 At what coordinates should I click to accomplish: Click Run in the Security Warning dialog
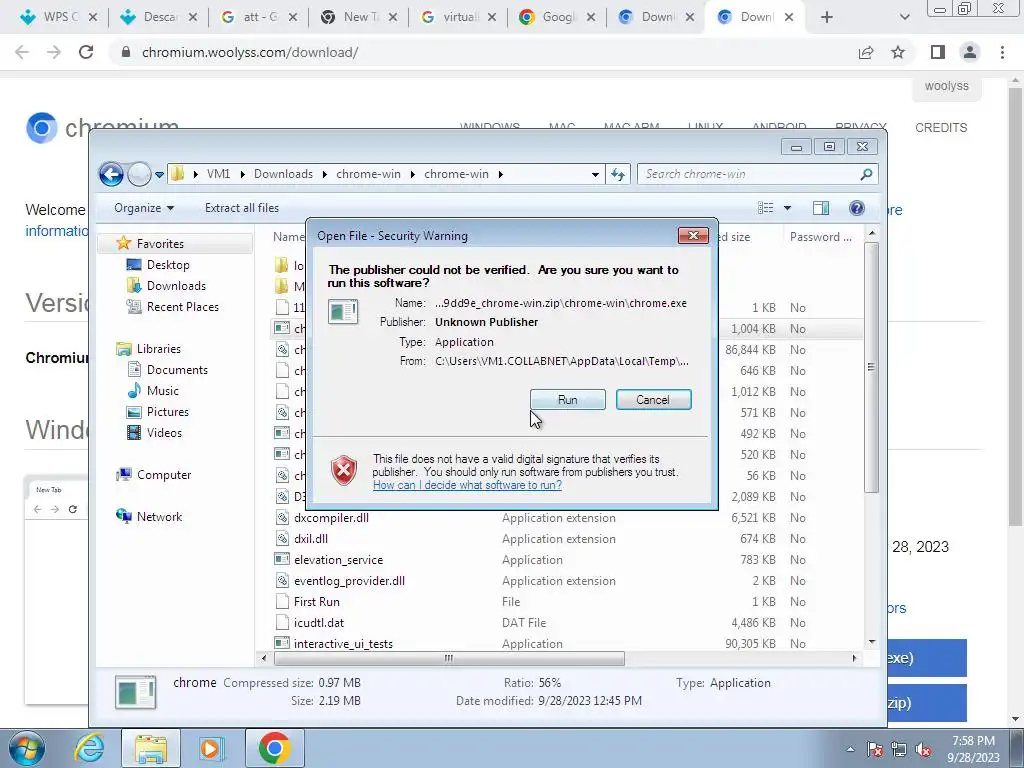pos(568,400)
